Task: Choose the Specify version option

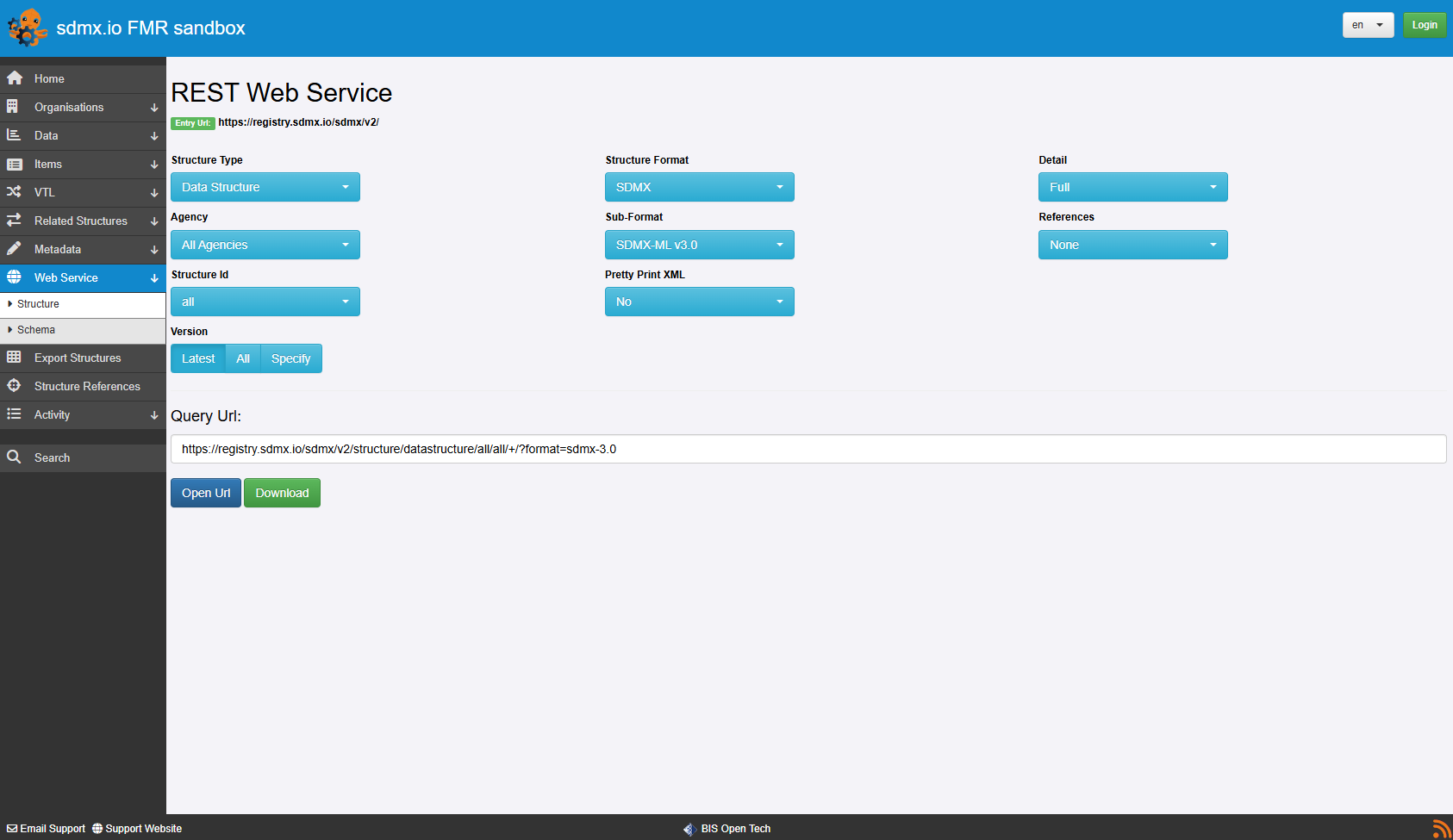Action: (290, 358)
